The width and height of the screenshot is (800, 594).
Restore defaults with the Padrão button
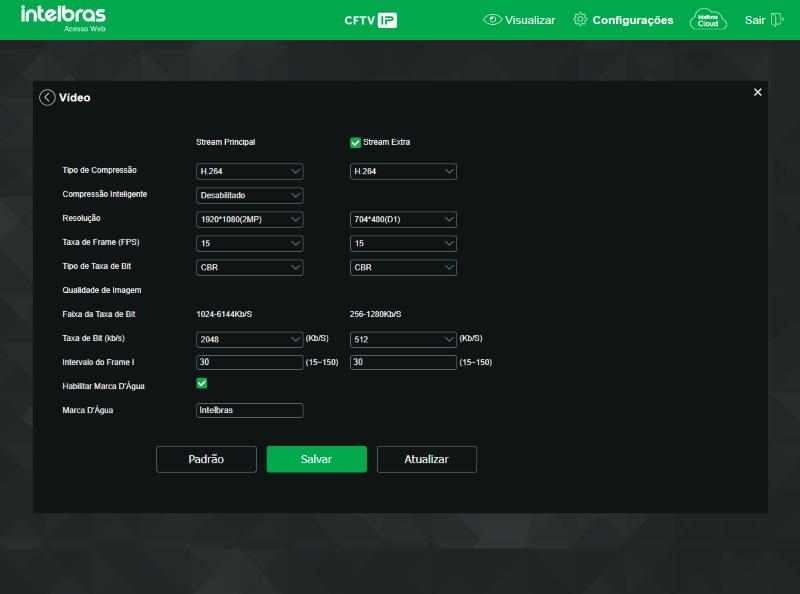pyautogui.click(x=206, y=459)
